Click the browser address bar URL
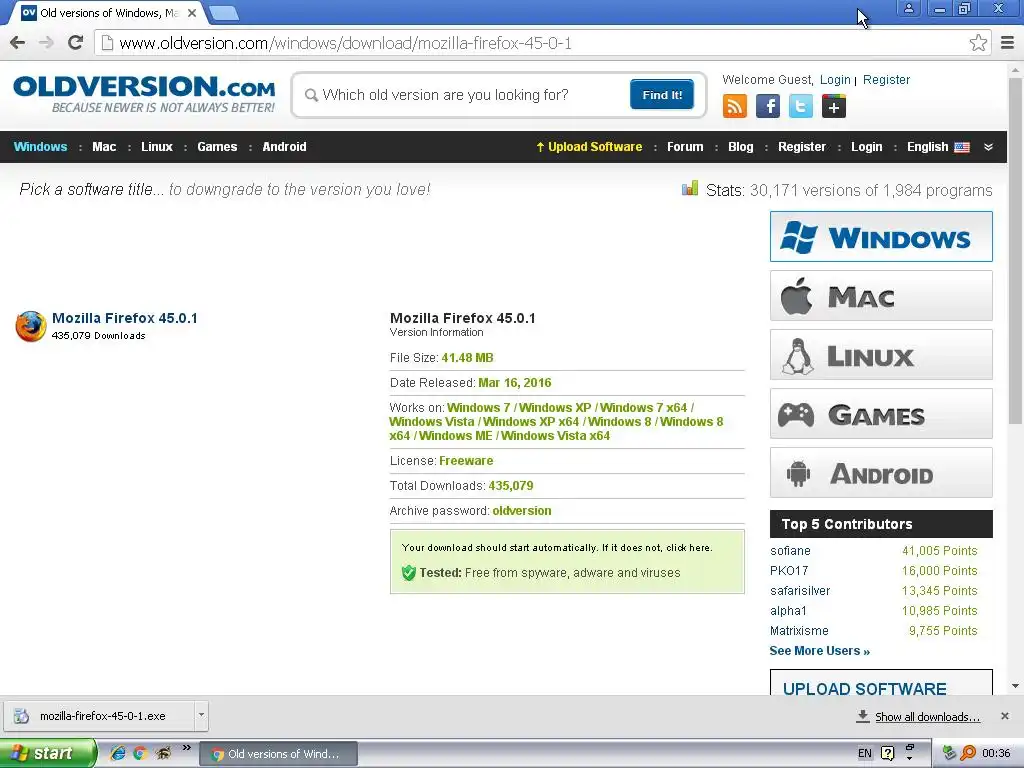This screenshot has height=768, width=1024. pos(345,43)
